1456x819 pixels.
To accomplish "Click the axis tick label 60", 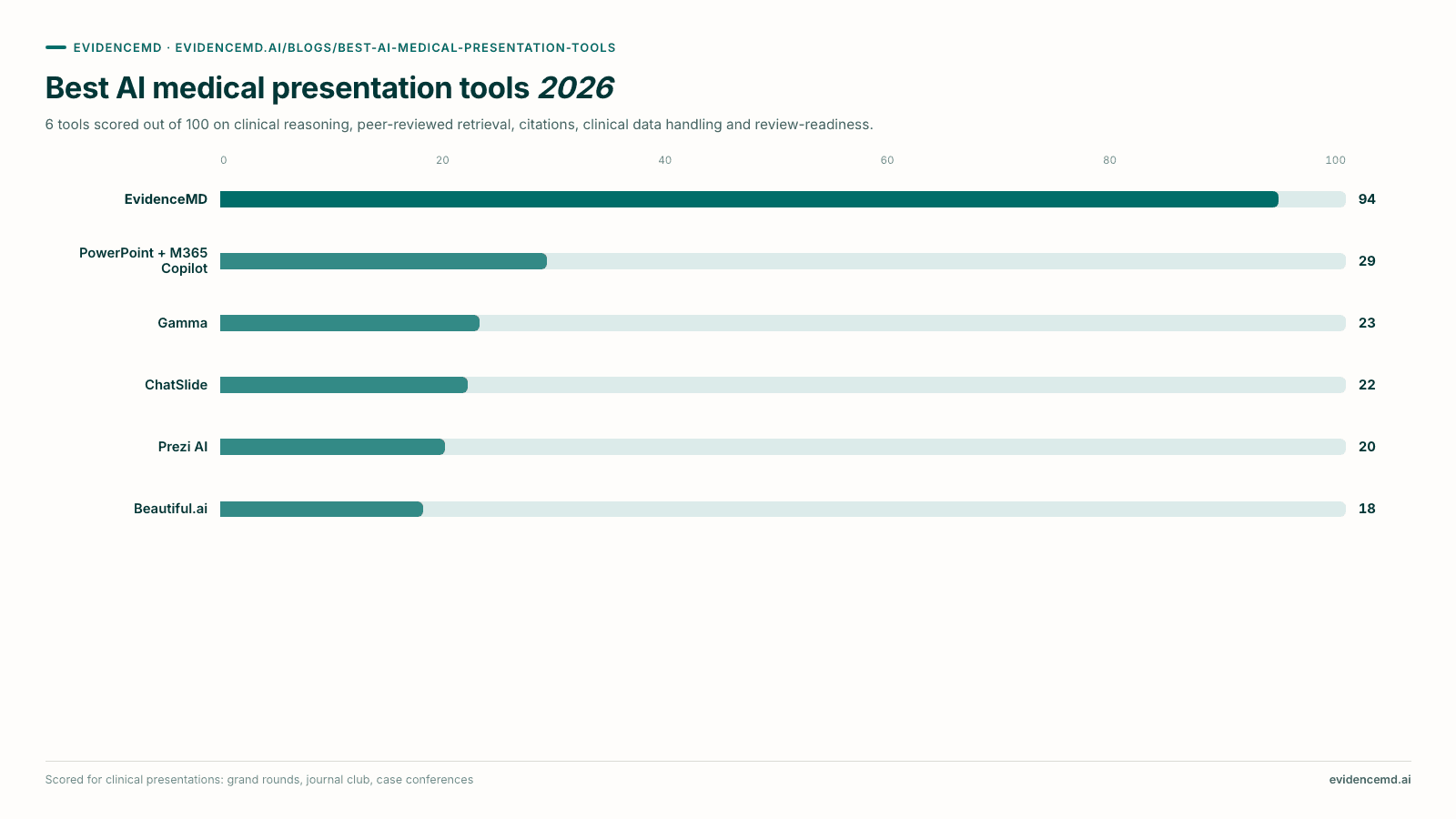I will [x=887, y=160].
